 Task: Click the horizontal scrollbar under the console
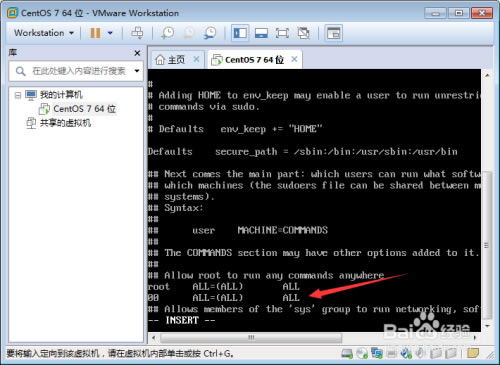(251, 338)
